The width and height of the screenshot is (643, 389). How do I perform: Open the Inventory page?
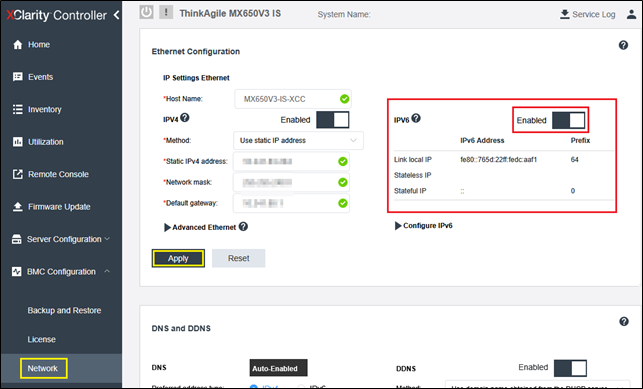[45, 109]
